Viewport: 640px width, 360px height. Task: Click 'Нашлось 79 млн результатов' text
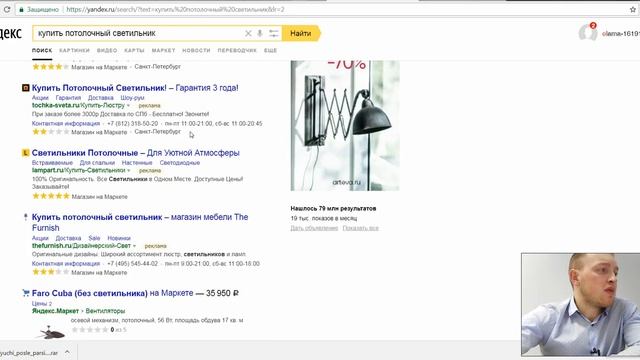(333, 209)
